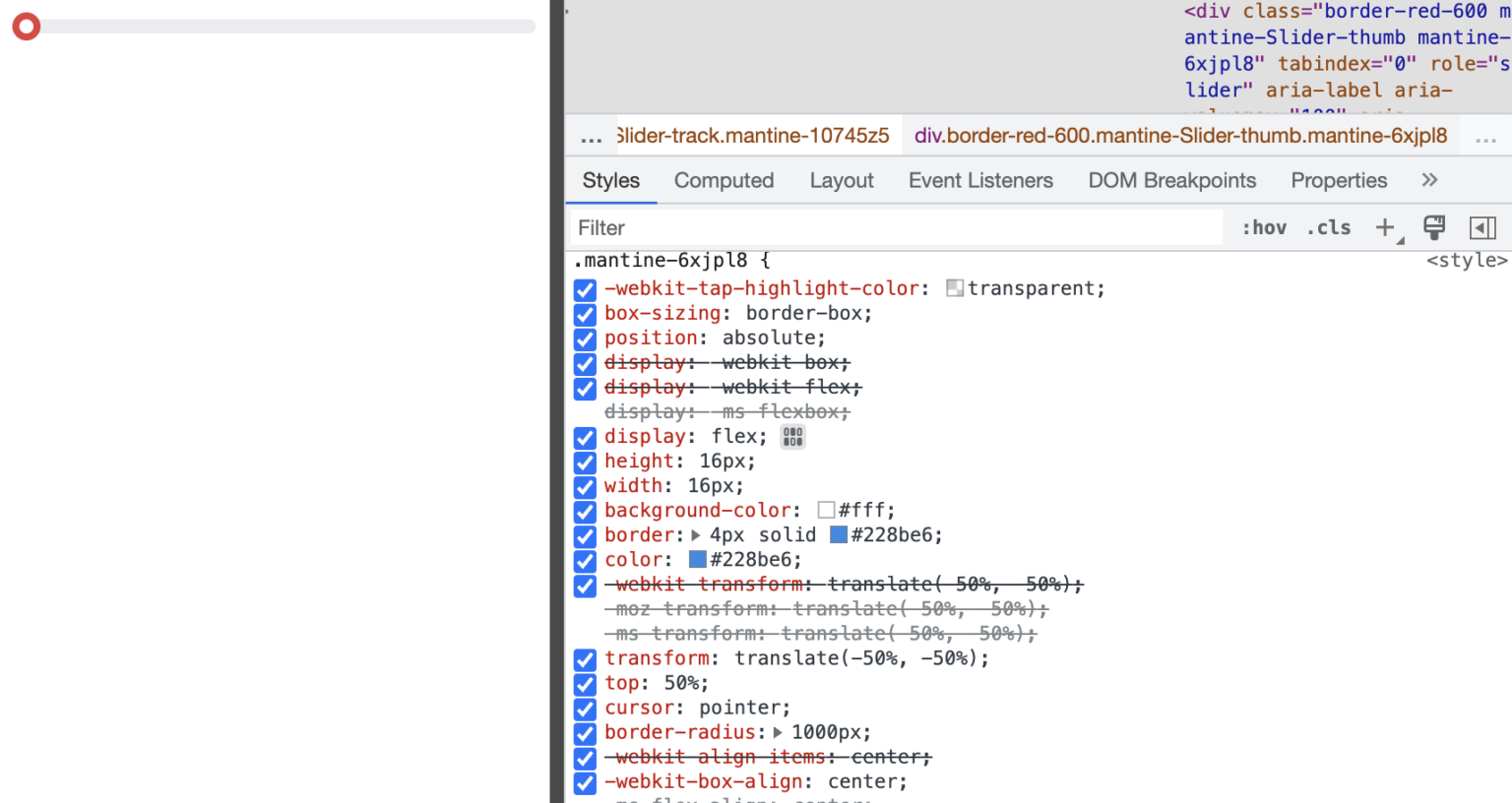
Task: Uncheck the display: flex property
Action: pyautogui.click(x=585, y=438)
